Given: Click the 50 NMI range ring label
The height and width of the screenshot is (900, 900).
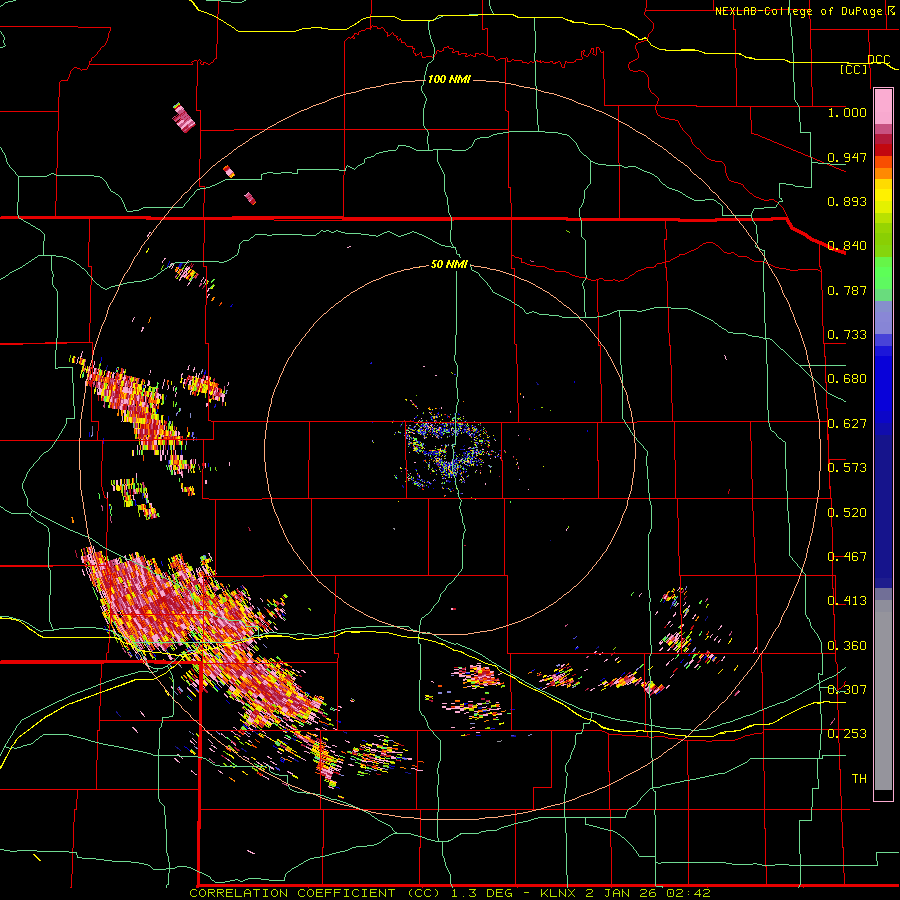Looking at the screenshot, I should point(449,265).
